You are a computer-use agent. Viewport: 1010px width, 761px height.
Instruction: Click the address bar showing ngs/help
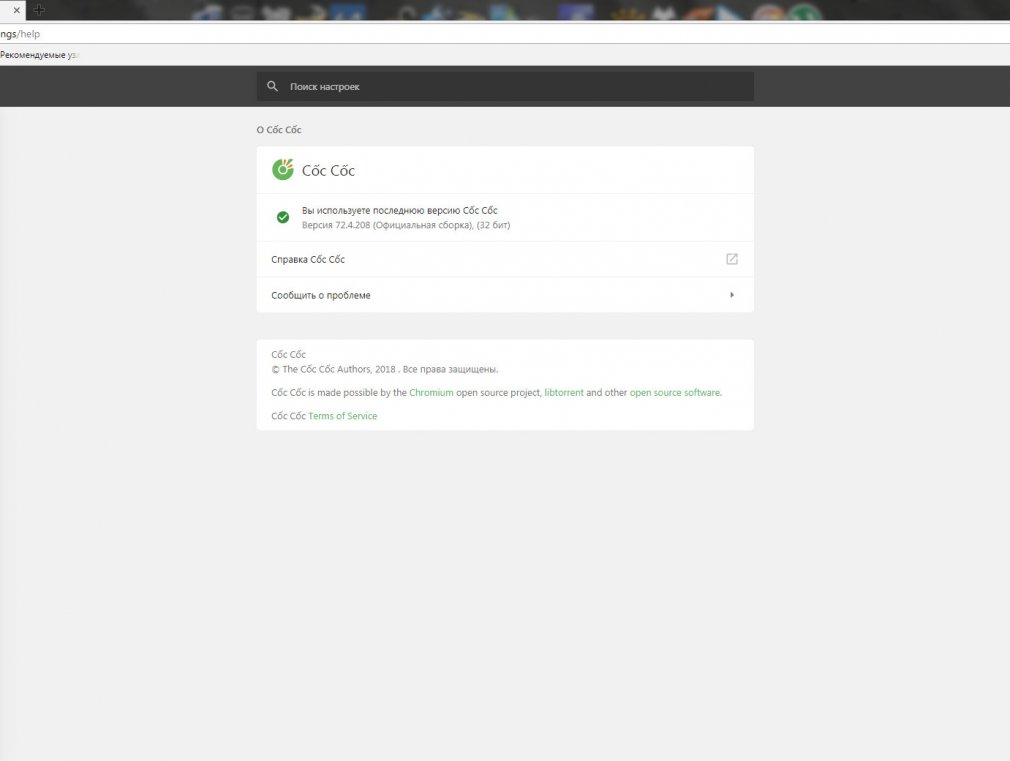click(x=505, y=34)
